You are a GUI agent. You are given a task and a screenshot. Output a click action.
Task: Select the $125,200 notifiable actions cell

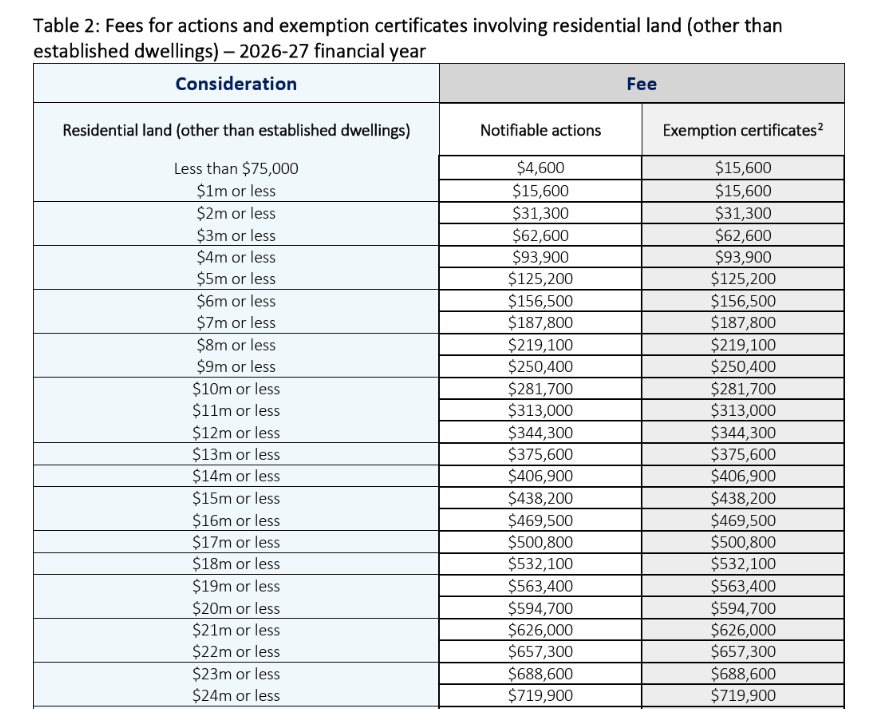[540, 278]
